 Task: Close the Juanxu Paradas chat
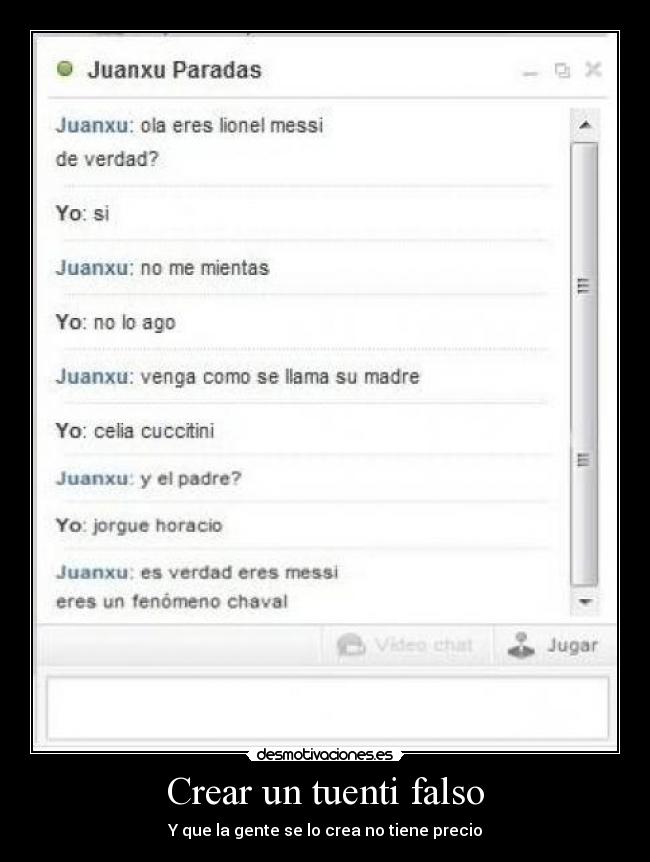point(593,69)
